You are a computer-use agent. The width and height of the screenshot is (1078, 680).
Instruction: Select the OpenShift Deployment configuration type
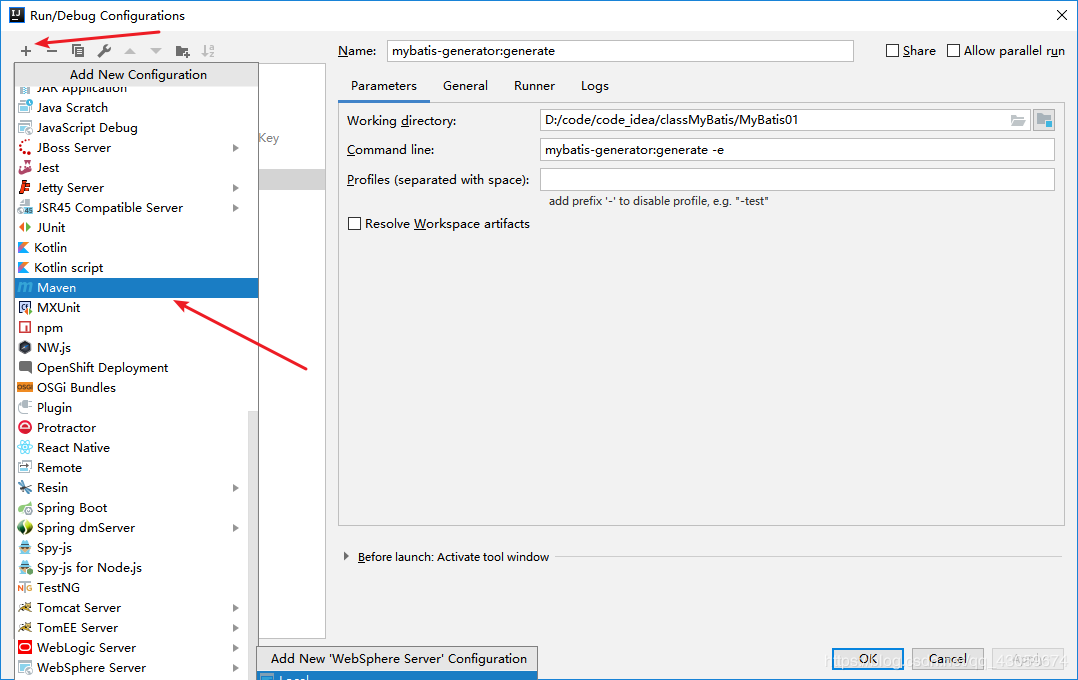pos(136,367)
